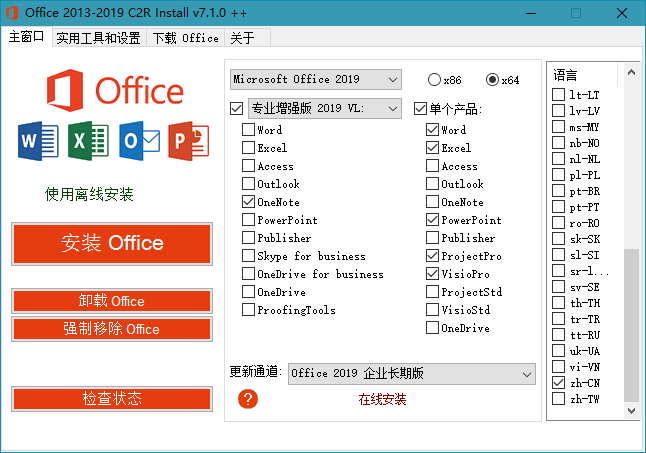Expand the 专业增强版 2019 VL edition dropdown
Image resolution: width=646 pixels, height=453 pixels.
click(x=325, y=108)
